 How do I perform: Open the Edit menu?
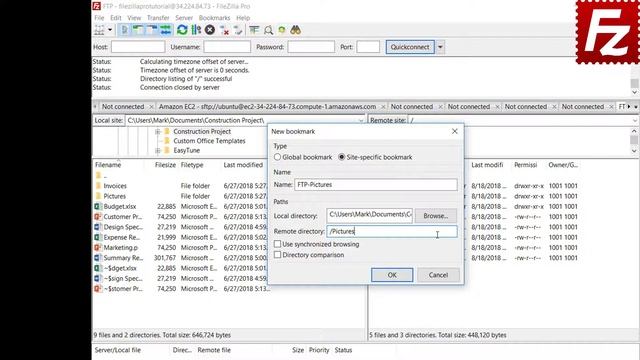(116, 18)
